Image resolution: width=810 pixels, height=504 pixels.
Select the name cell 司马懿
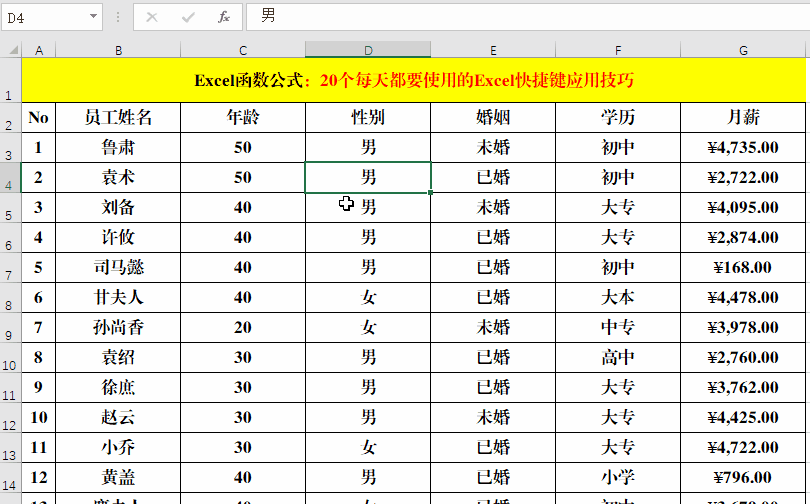(x=118, y=267)
